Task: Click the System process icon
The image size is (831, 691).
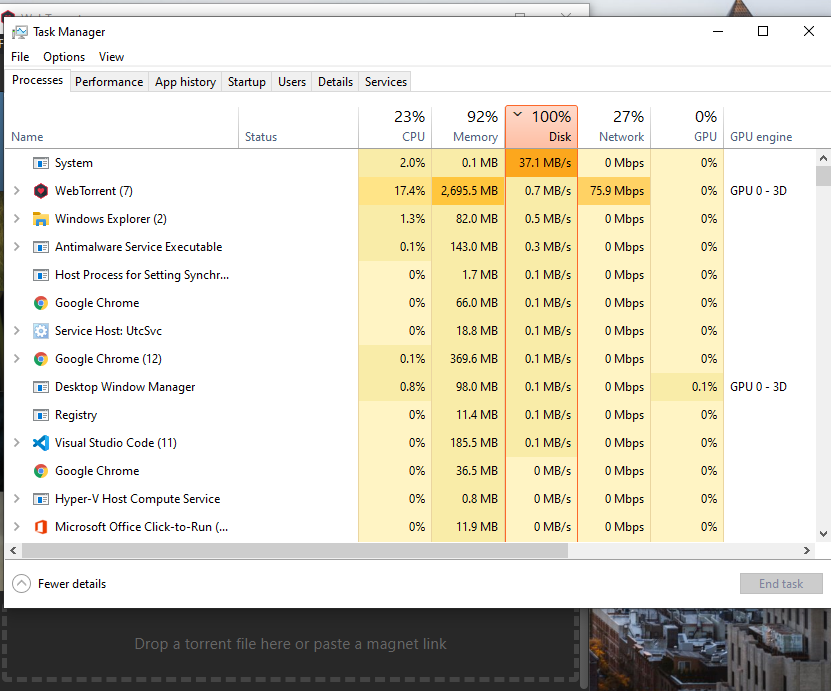Action: click(41, 163)
